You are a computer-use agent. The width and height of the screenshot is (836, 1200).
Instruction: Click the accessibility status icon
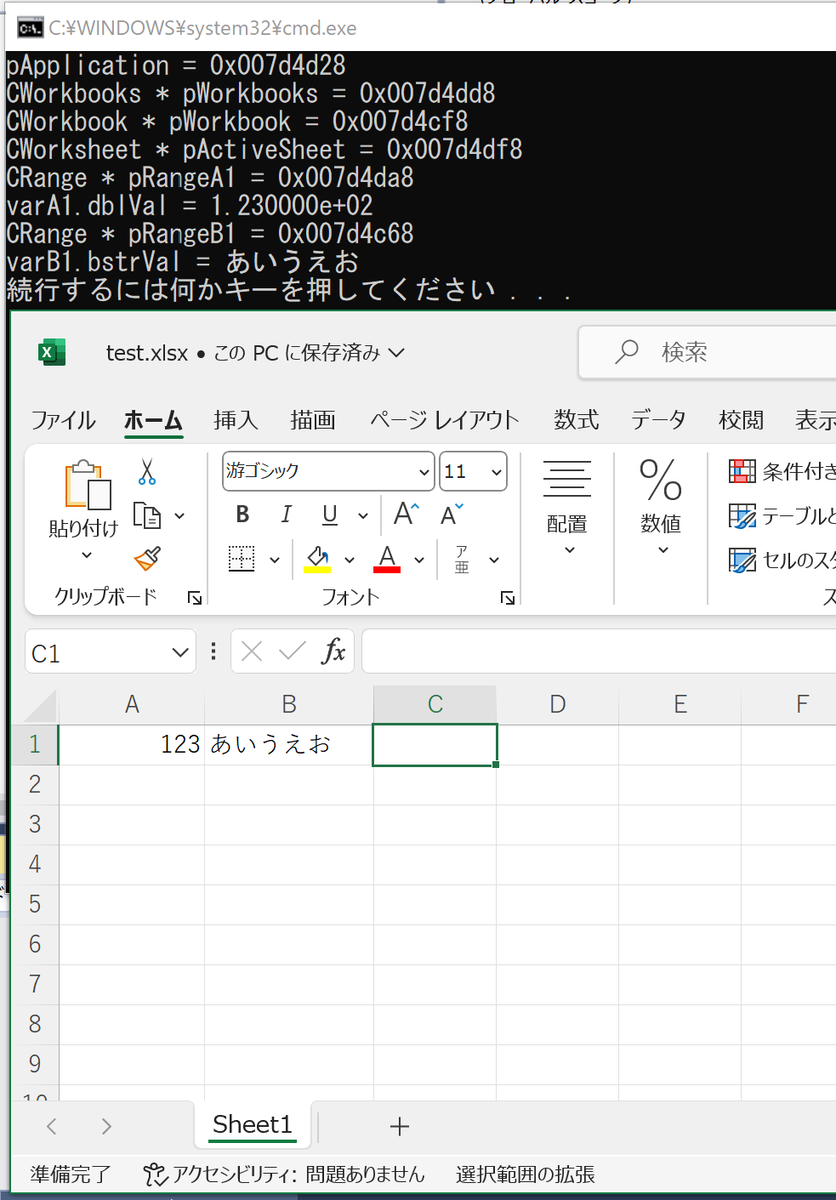pos(153,1174)
